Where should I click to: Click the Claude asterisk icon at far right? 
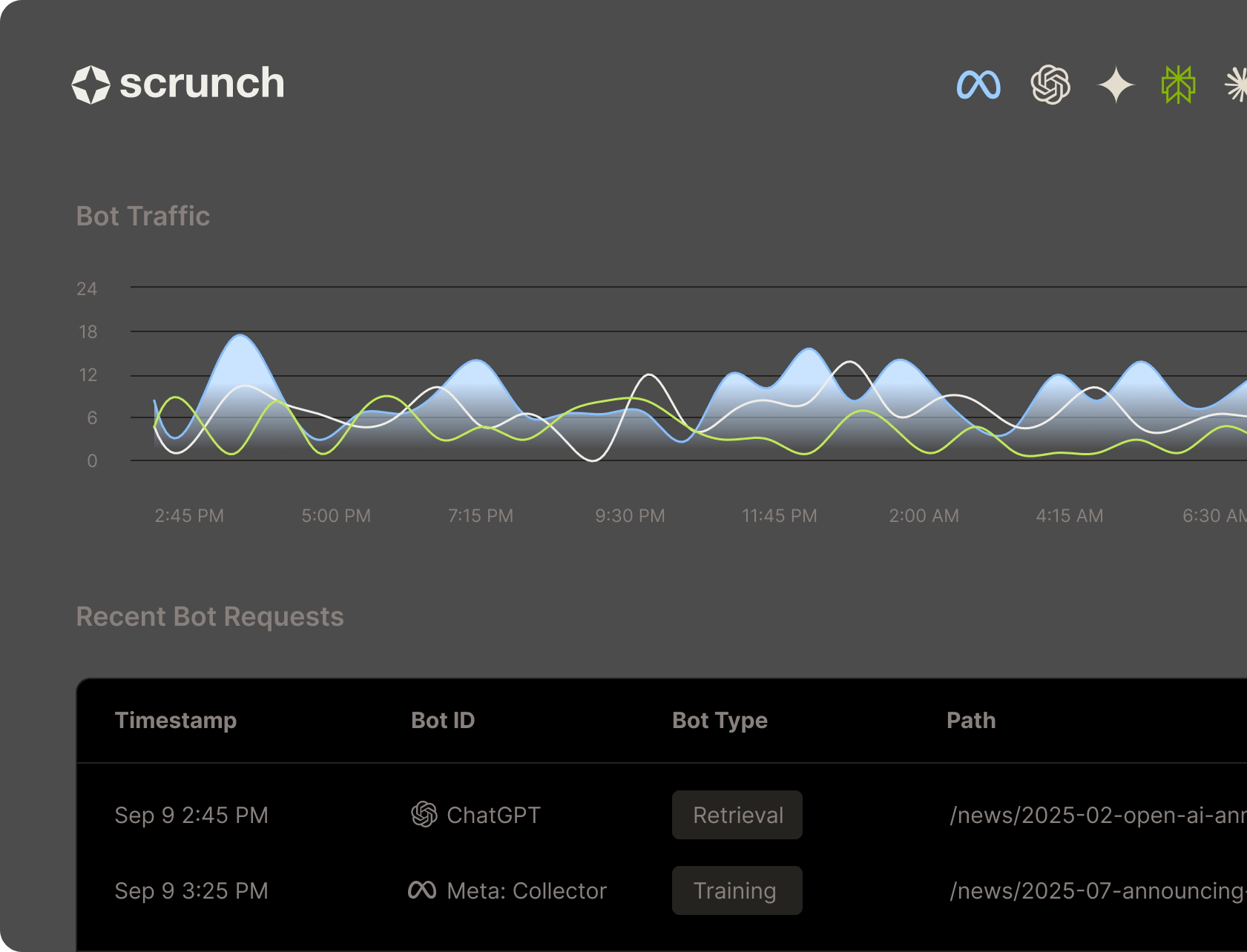point(1237,84)
